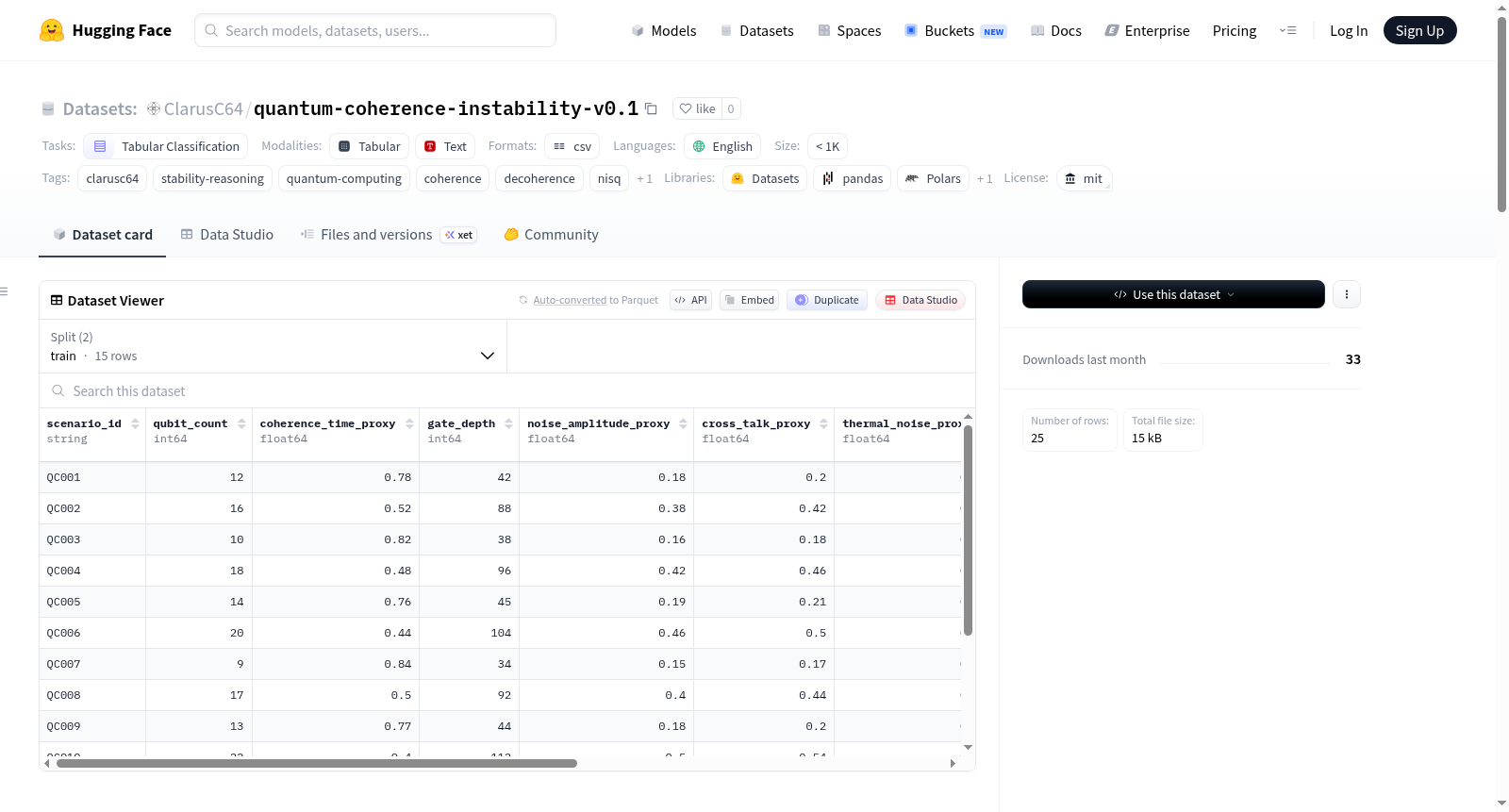Open the API button
Viewport: 1509px width, 812px height.
[x=690, y=300]
